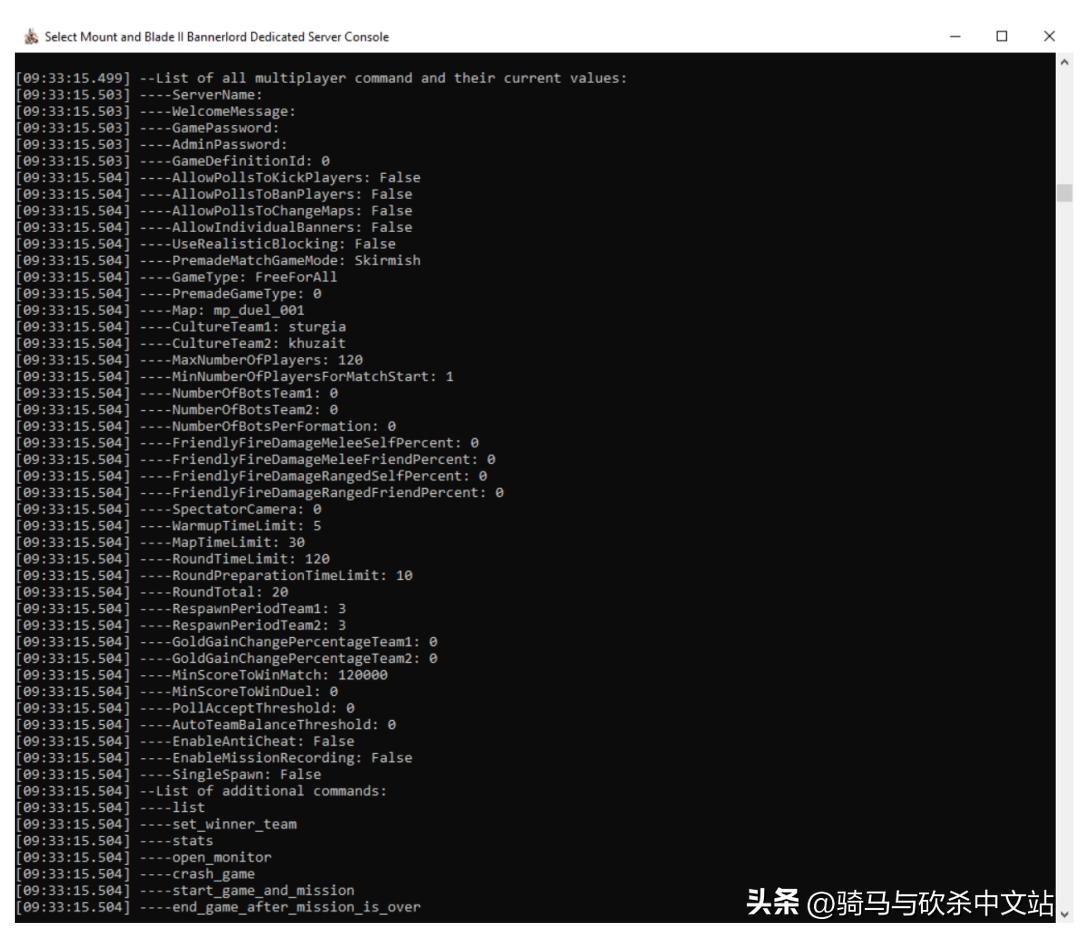Click RoundTotal: 20 line
This screenshot has width=1080, height=942.
[x=152, y=592]
